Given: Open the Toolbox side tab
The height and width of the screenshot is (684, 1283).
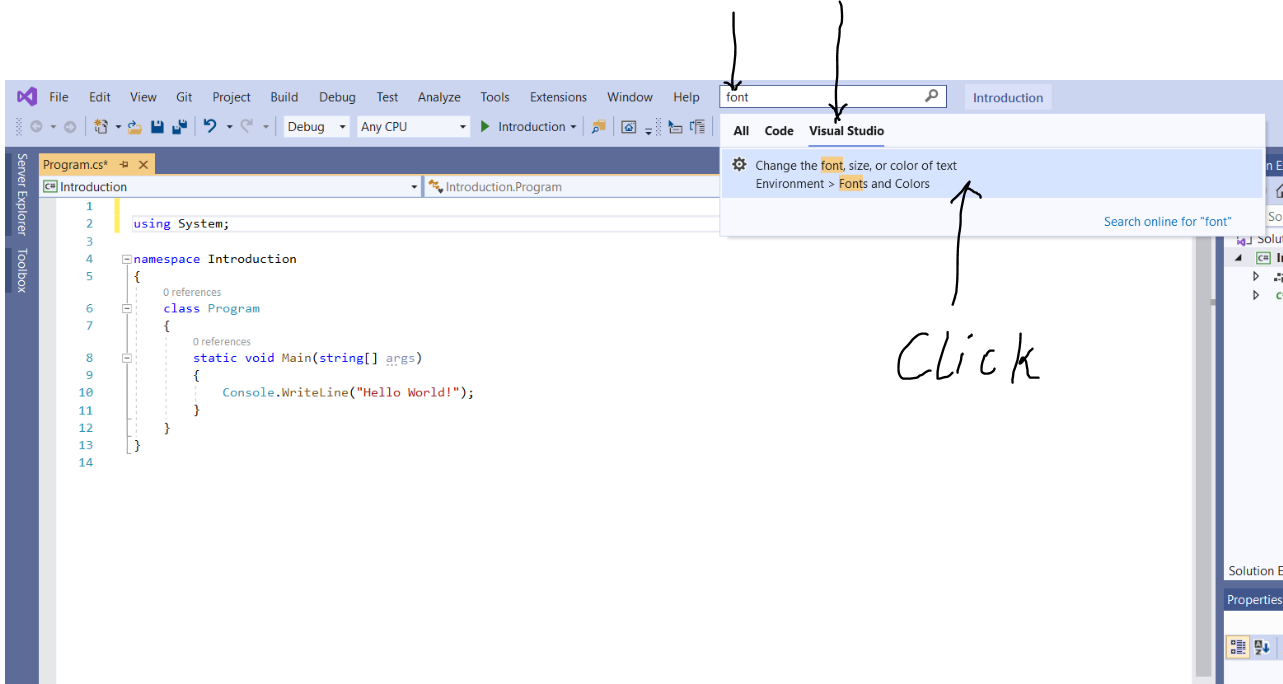Looking at the screenshot, I should tap(22, 269).
